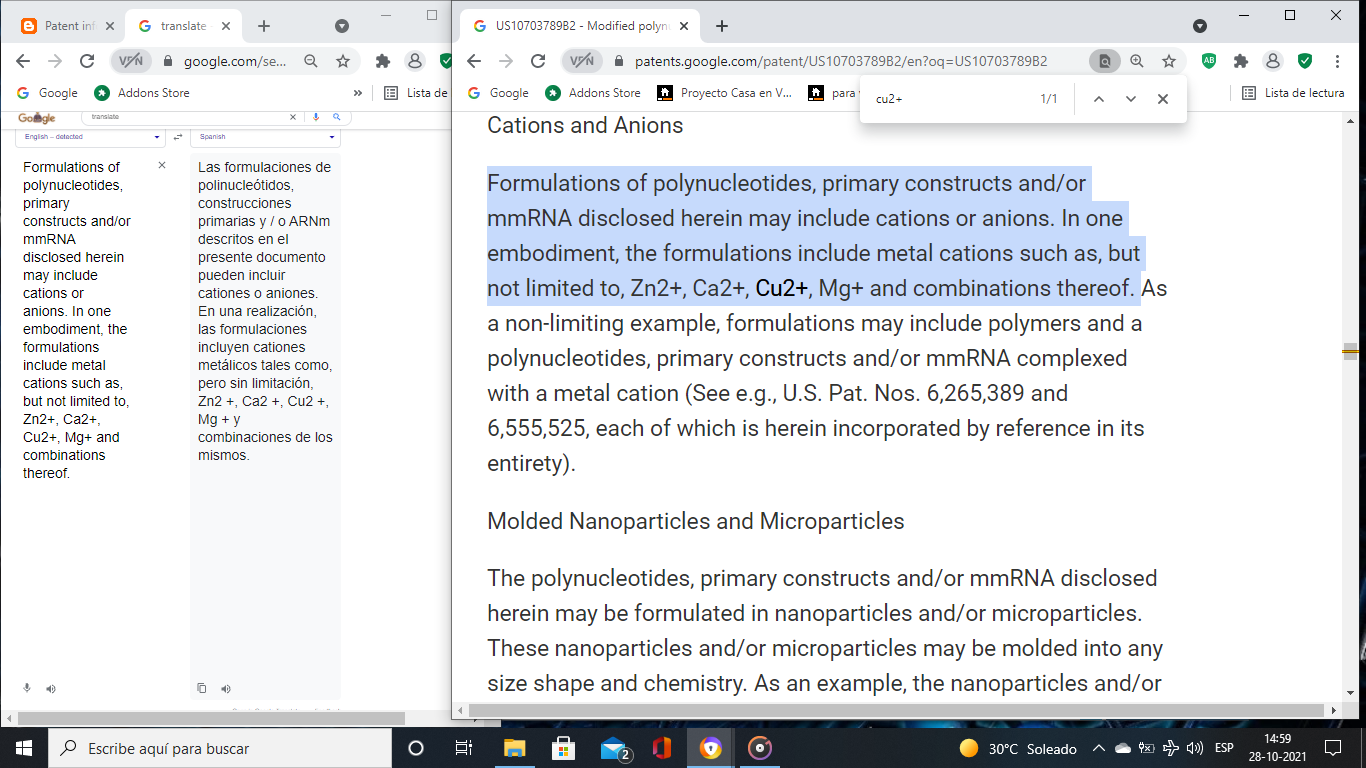Select the US10703789B2 patent tab
The width and height of the screenshot is (1366, 768).
coord(580,26)
